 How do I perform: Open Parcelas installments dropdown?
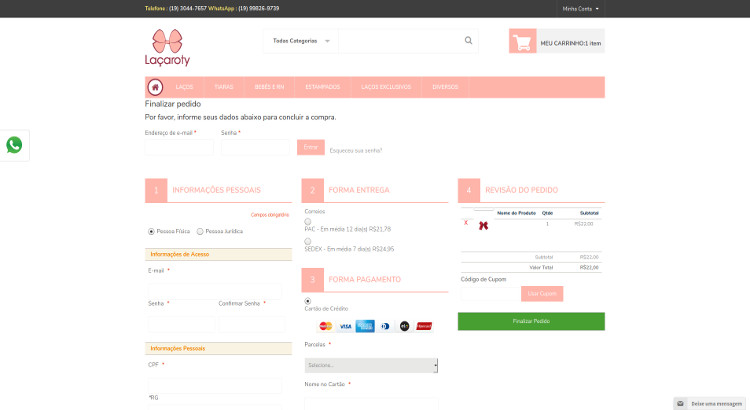click(x=371, y=366)
